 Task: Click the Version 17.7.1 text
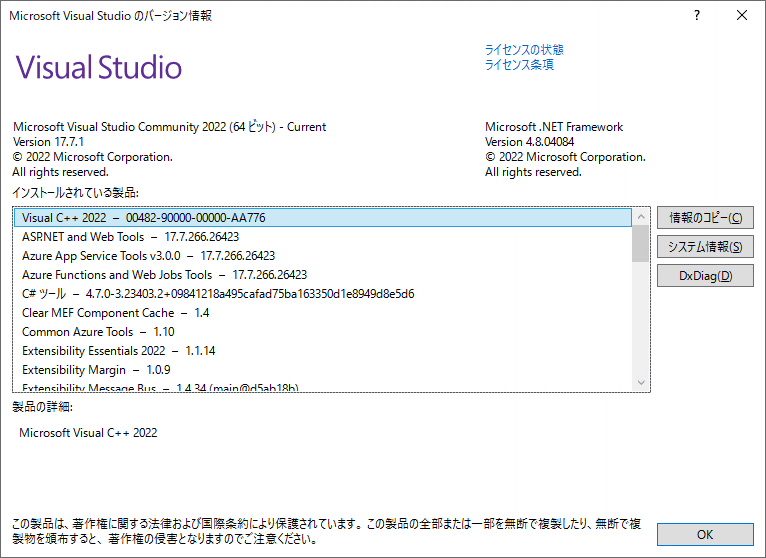[48, 142]
